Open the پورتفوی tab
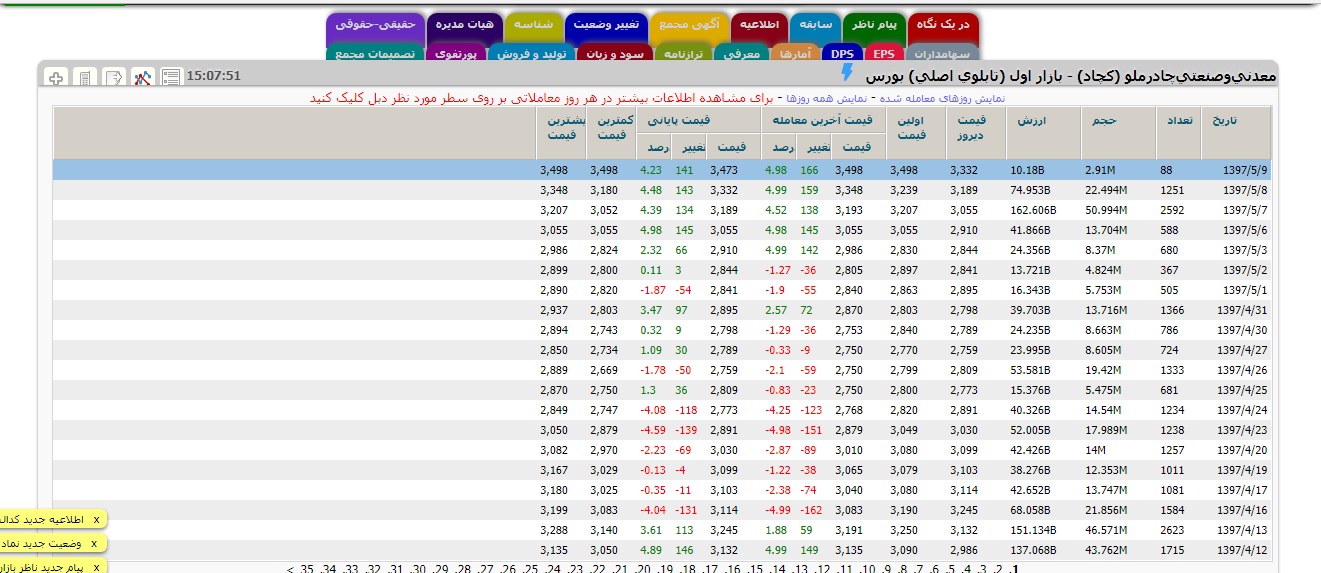Viewport: 1321px width, 573px height. coord(457,53)
